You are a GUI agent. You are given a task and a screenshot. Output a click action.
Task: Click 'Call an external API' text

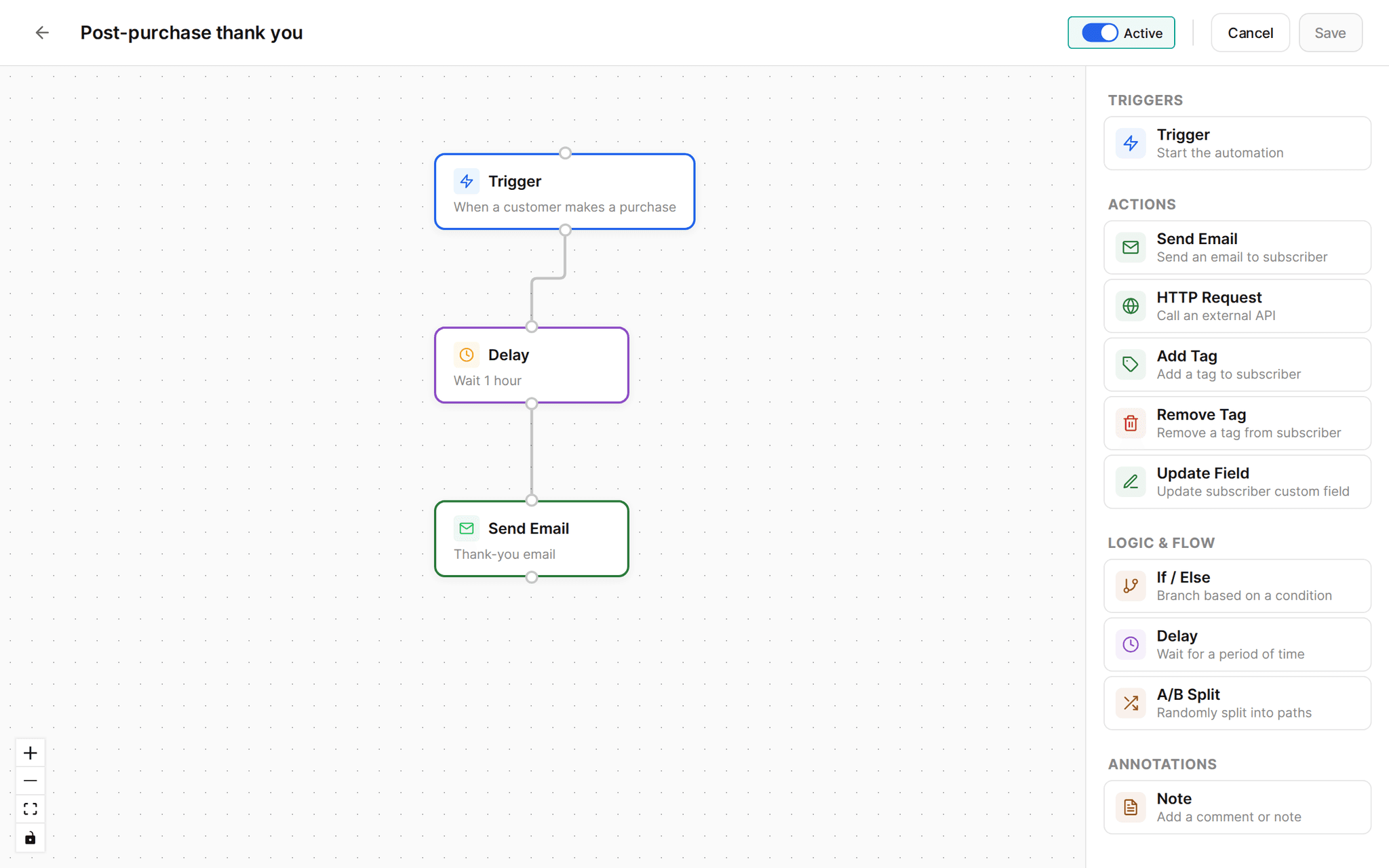[x=1216, y=315]
